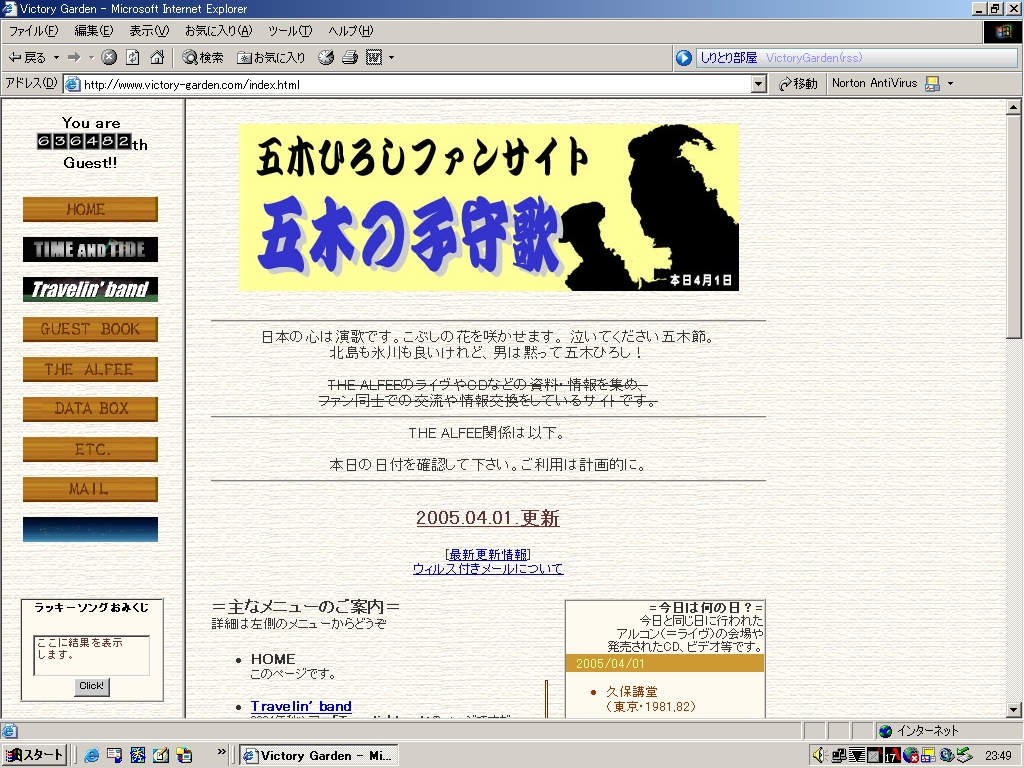The height and width of the screenshot is (768, 1024).
Task: Click the lucky song result text box
Action: [91, 655]
